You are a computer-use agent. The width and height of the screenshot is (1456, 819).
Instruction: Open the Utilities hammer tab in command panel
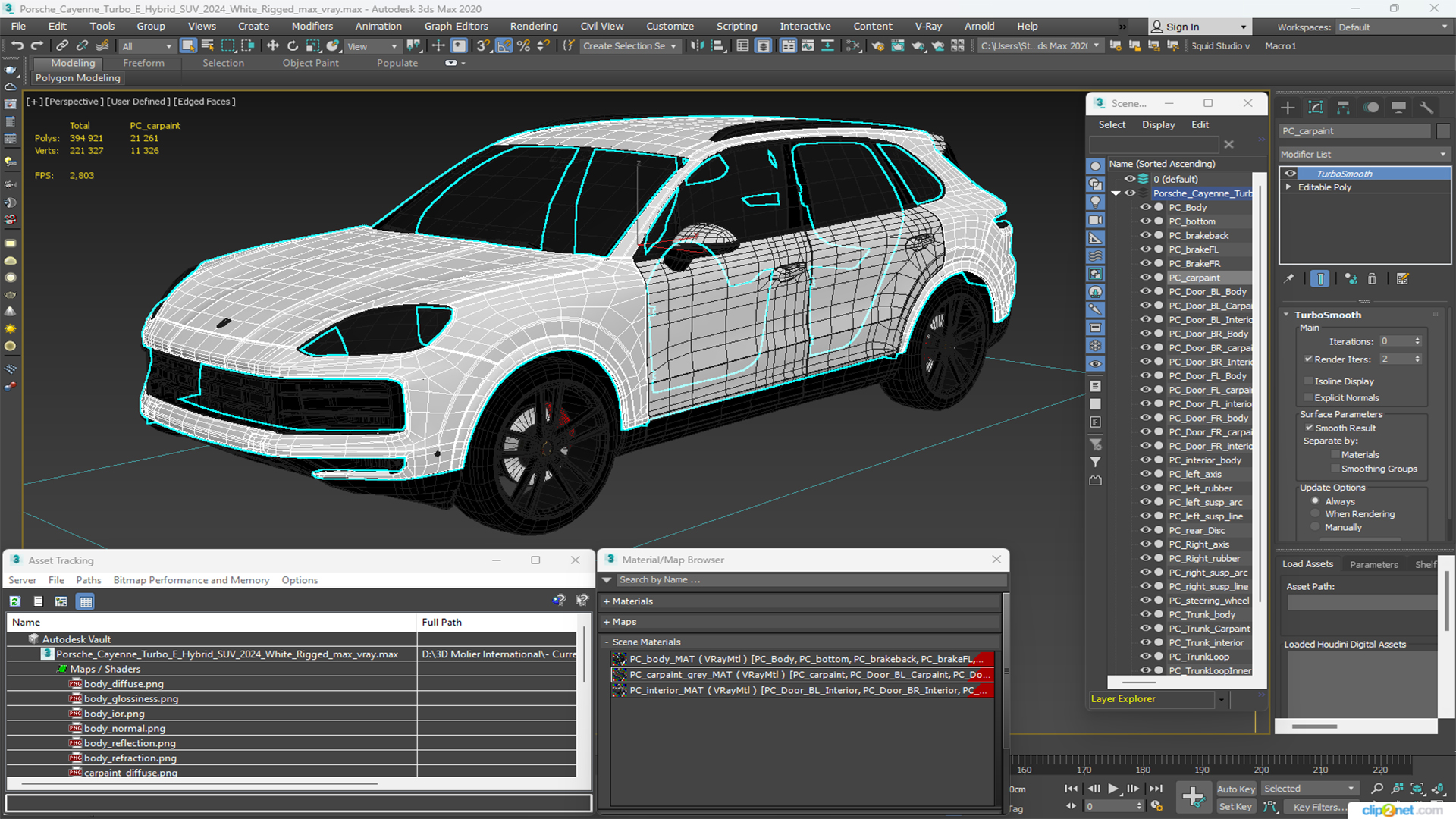tap(1426, 108)
